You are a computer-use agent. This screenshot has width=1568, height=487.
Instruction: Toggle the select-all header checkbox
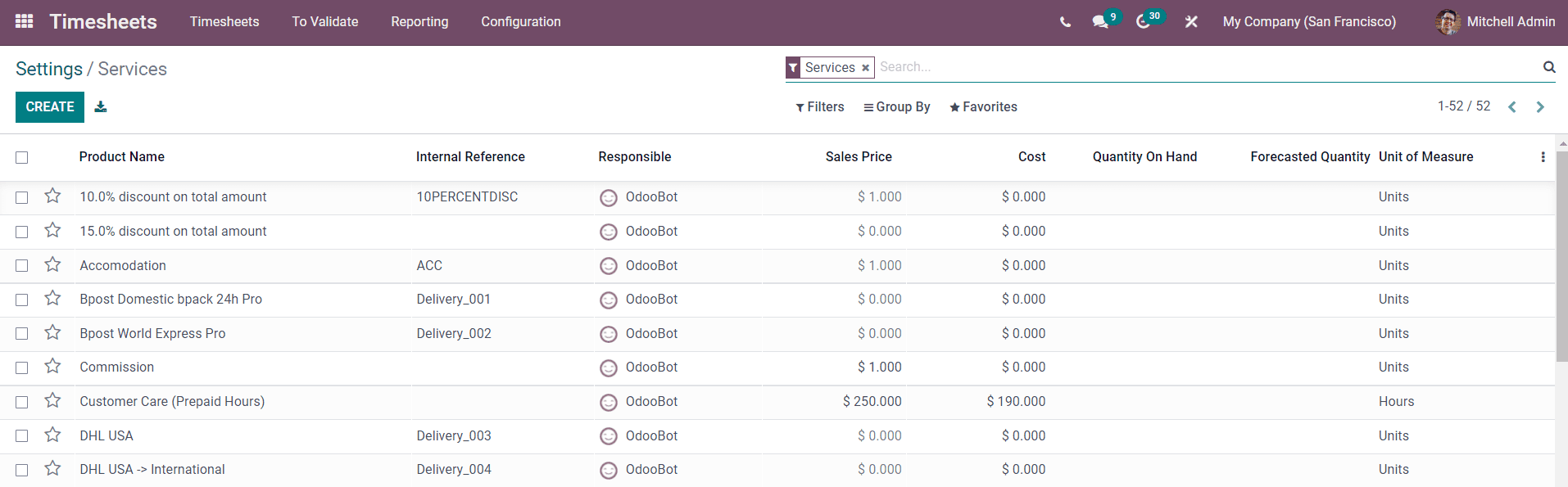click(x=22, y=157)
